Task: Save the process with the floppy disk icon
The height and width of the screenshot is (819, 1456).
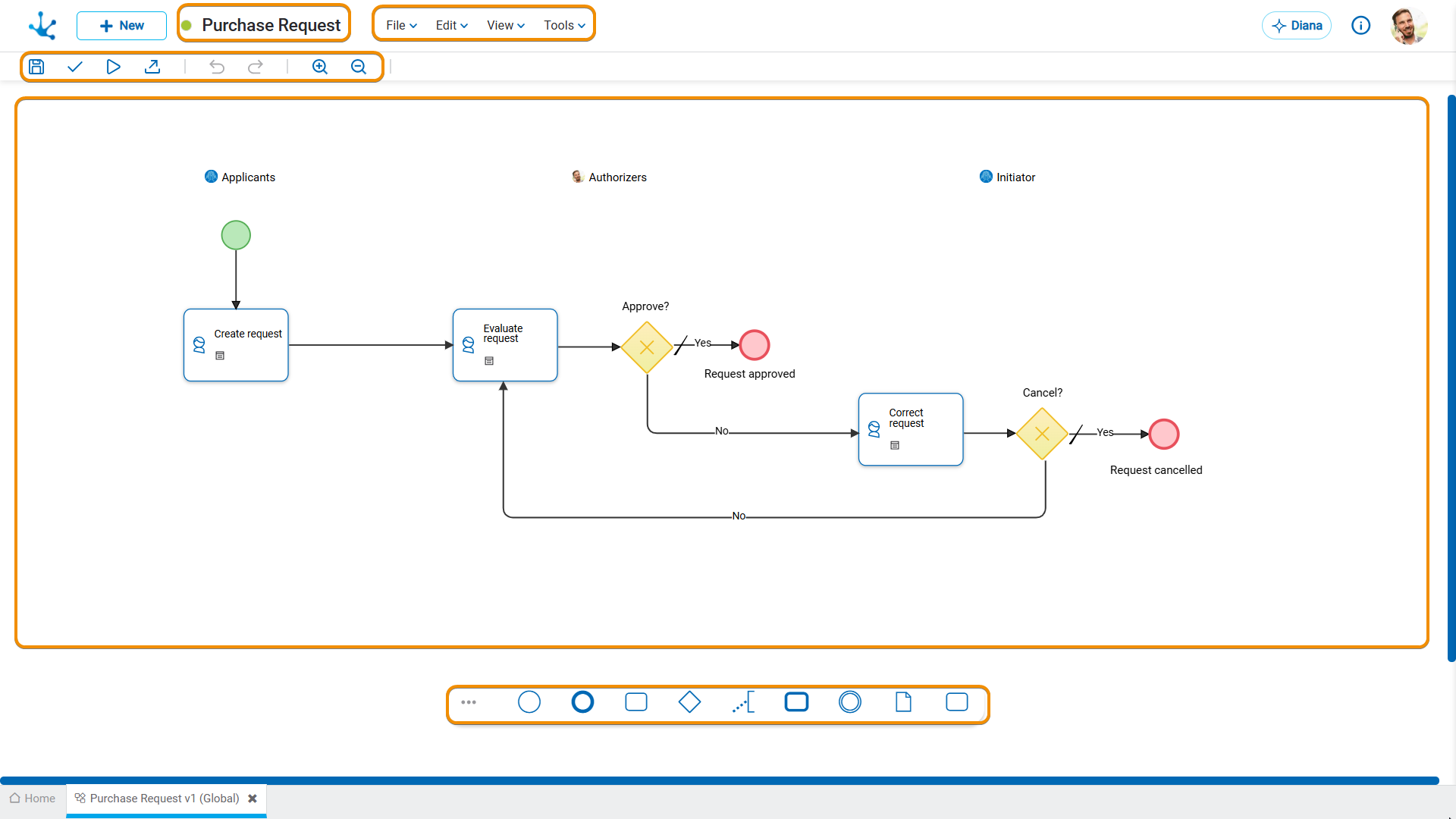Action: (36, 67)
